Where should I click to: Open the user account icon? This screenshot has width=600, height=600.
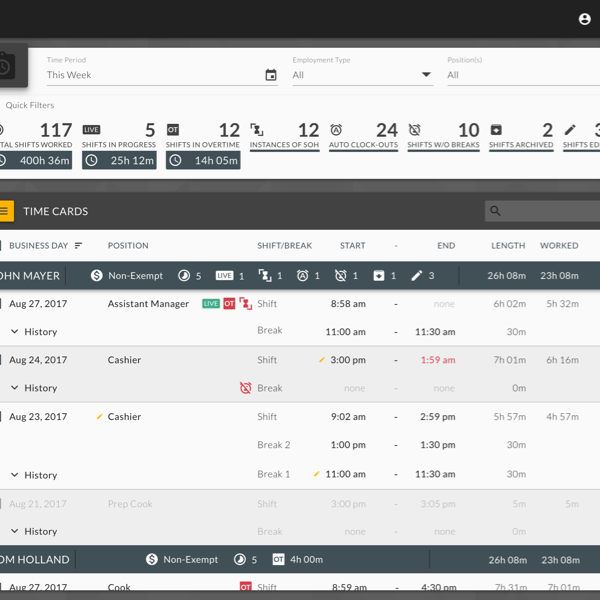click(x=585, y=19)
